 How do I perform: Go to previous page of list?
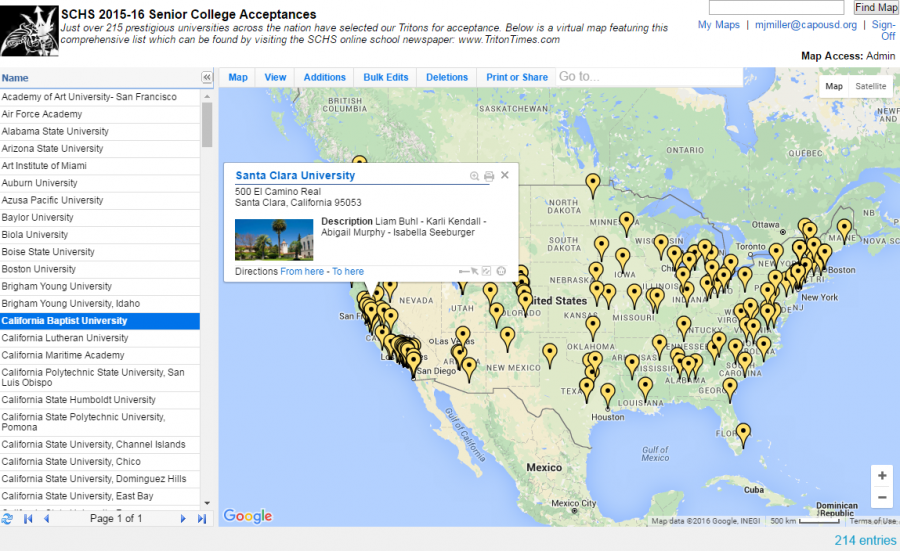tap(46, 518)
